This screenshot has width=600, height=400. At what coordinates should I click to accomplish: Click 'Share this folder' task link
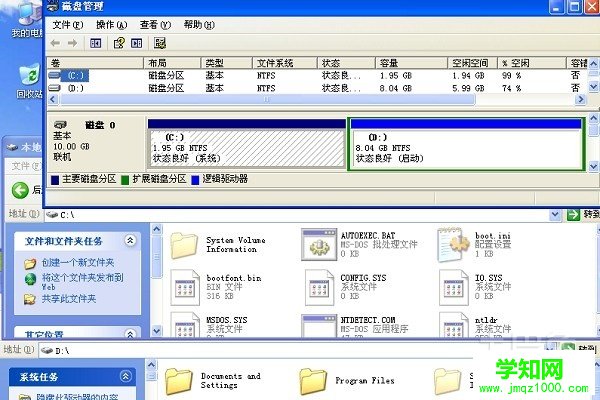[x=69, y=299]
